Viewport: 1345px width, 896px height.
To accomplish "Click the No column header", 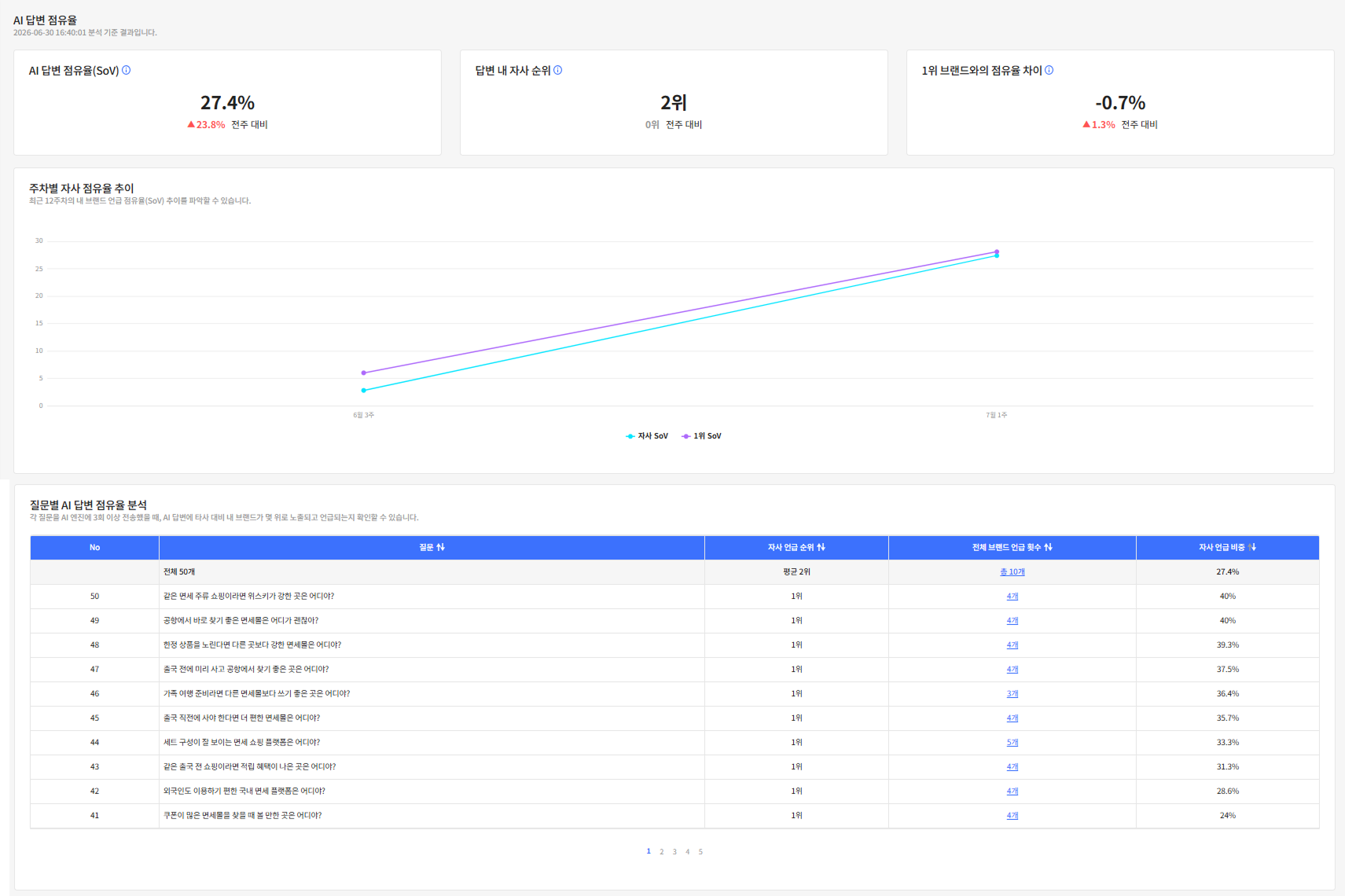I will click(x=94, y=548).
